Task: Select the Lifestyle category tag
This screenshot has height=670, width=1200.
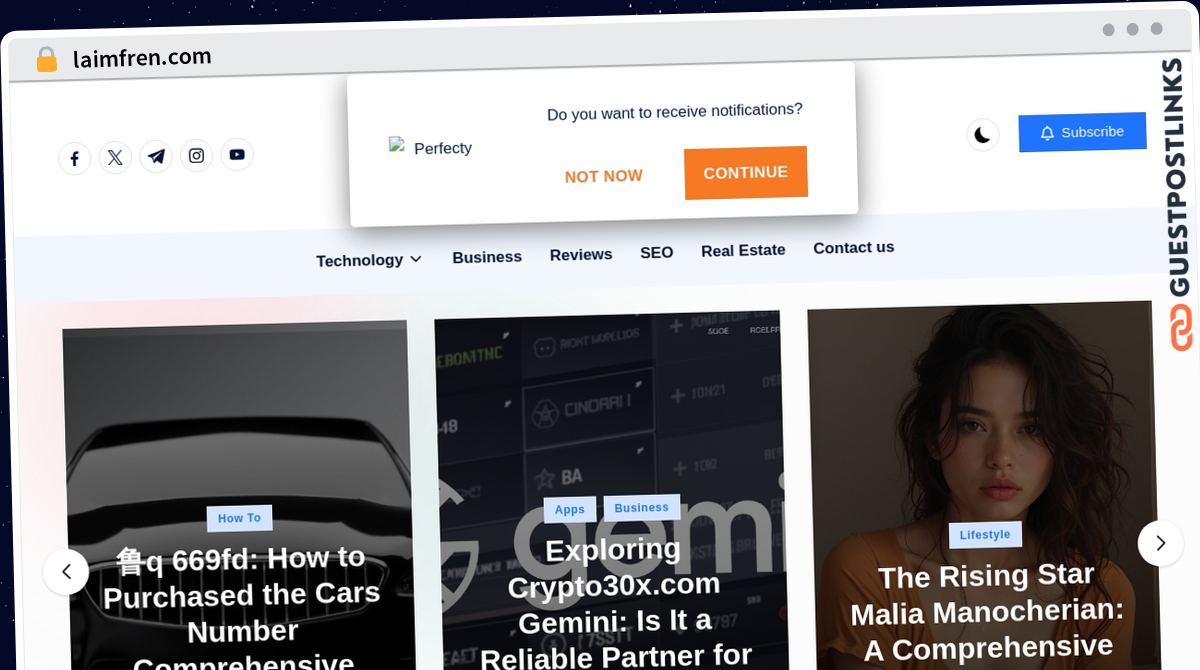Action: (x=985, y=535)
